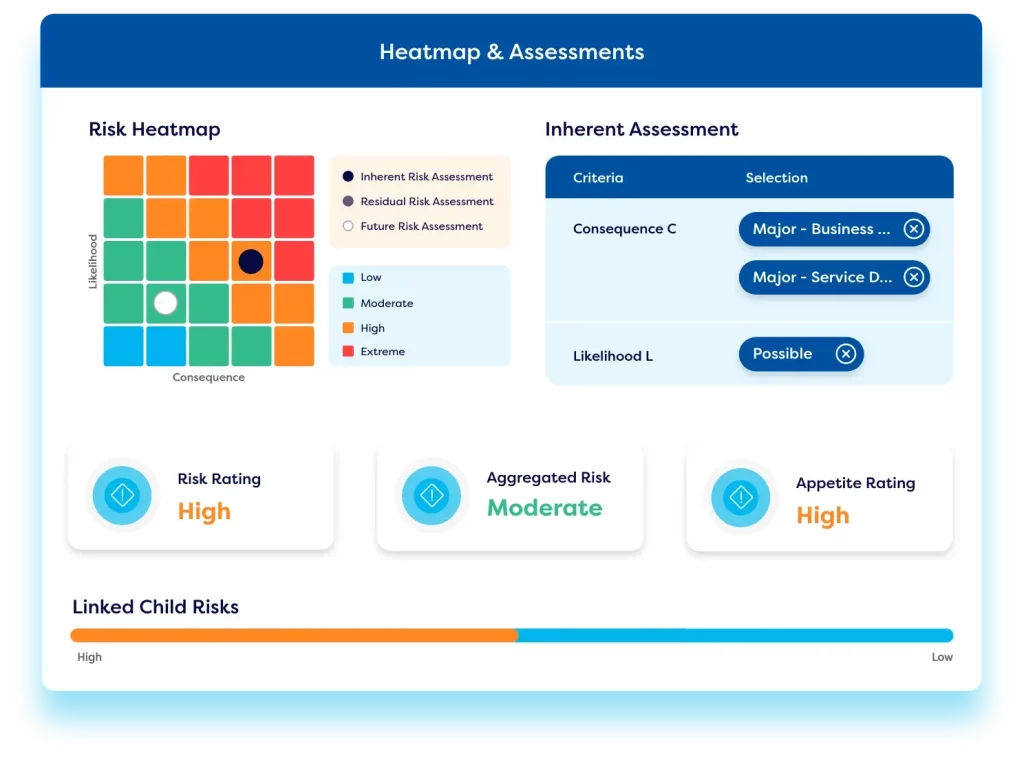Viewport: 1024px width, 760px height.
Task: Remove the Possible likelihood chip
Action: pyautogui.click(x=846, y=354)
